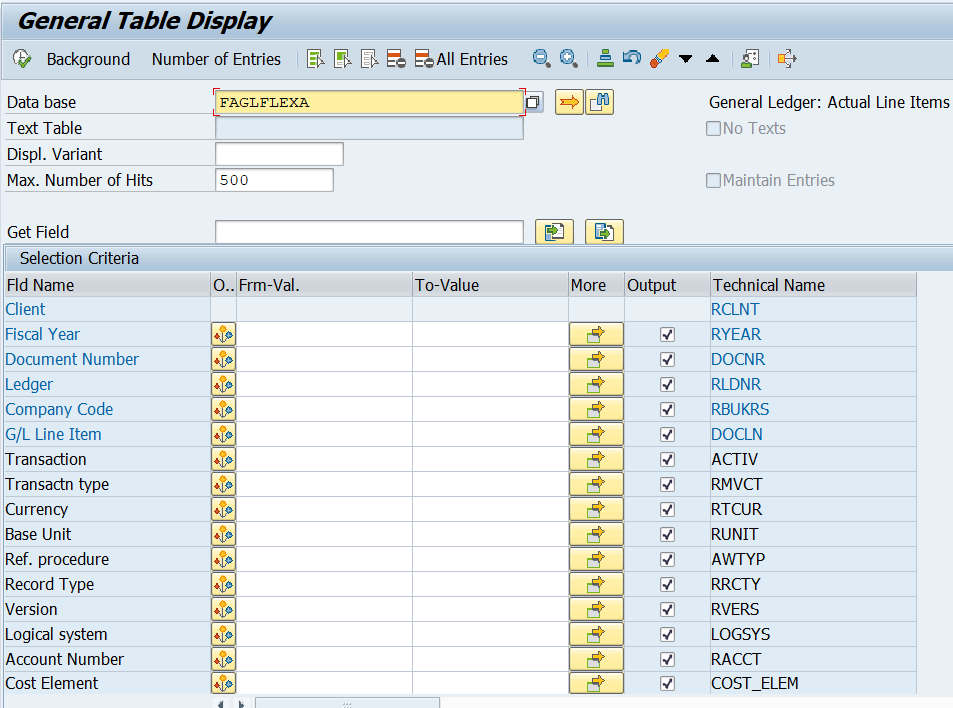The image size is (953, 708).
Task: Click the zoom in magnifier icon
Action: [x=568, y=58]
